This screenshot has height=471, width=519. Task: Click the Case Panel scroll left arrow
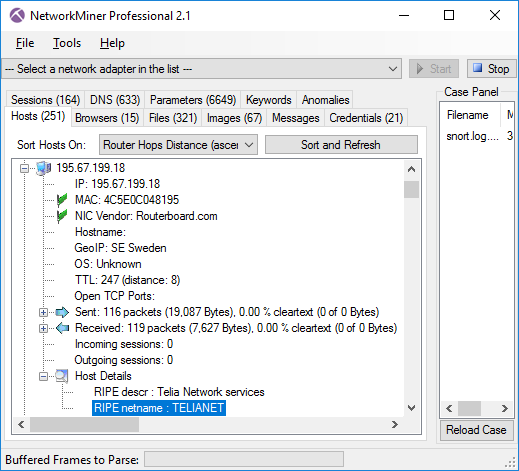click(x=449, y=408)
